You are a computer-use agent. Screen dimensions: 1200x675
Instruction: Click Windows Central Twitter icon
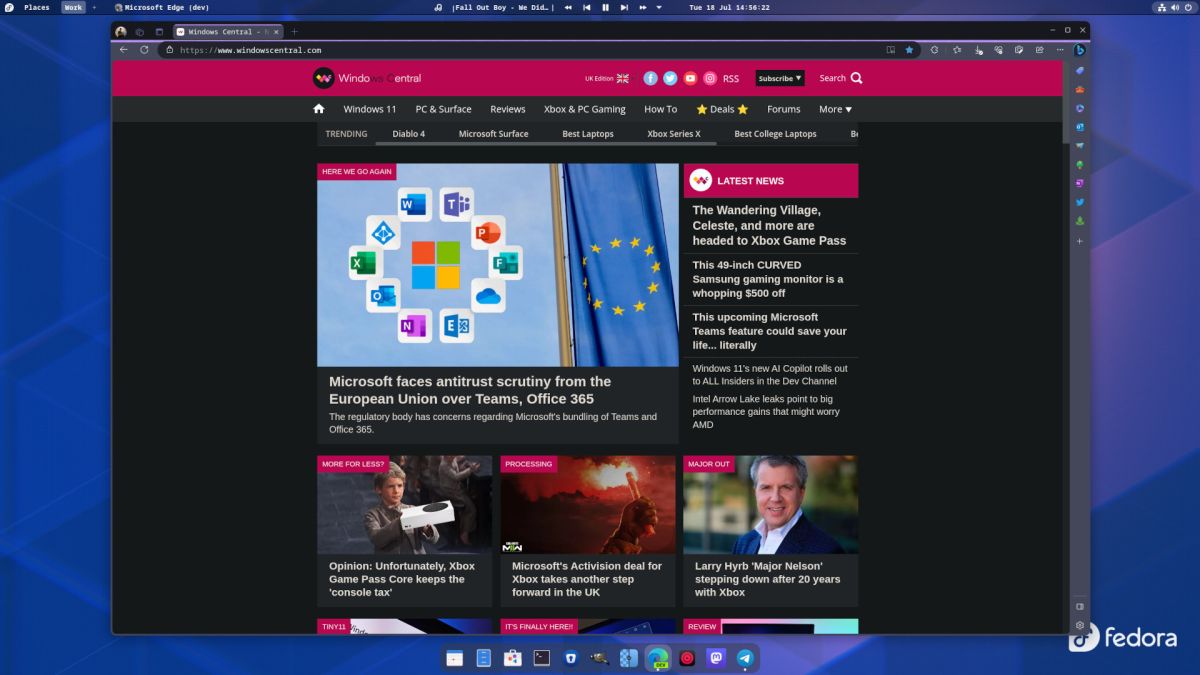tap(670, 78)
